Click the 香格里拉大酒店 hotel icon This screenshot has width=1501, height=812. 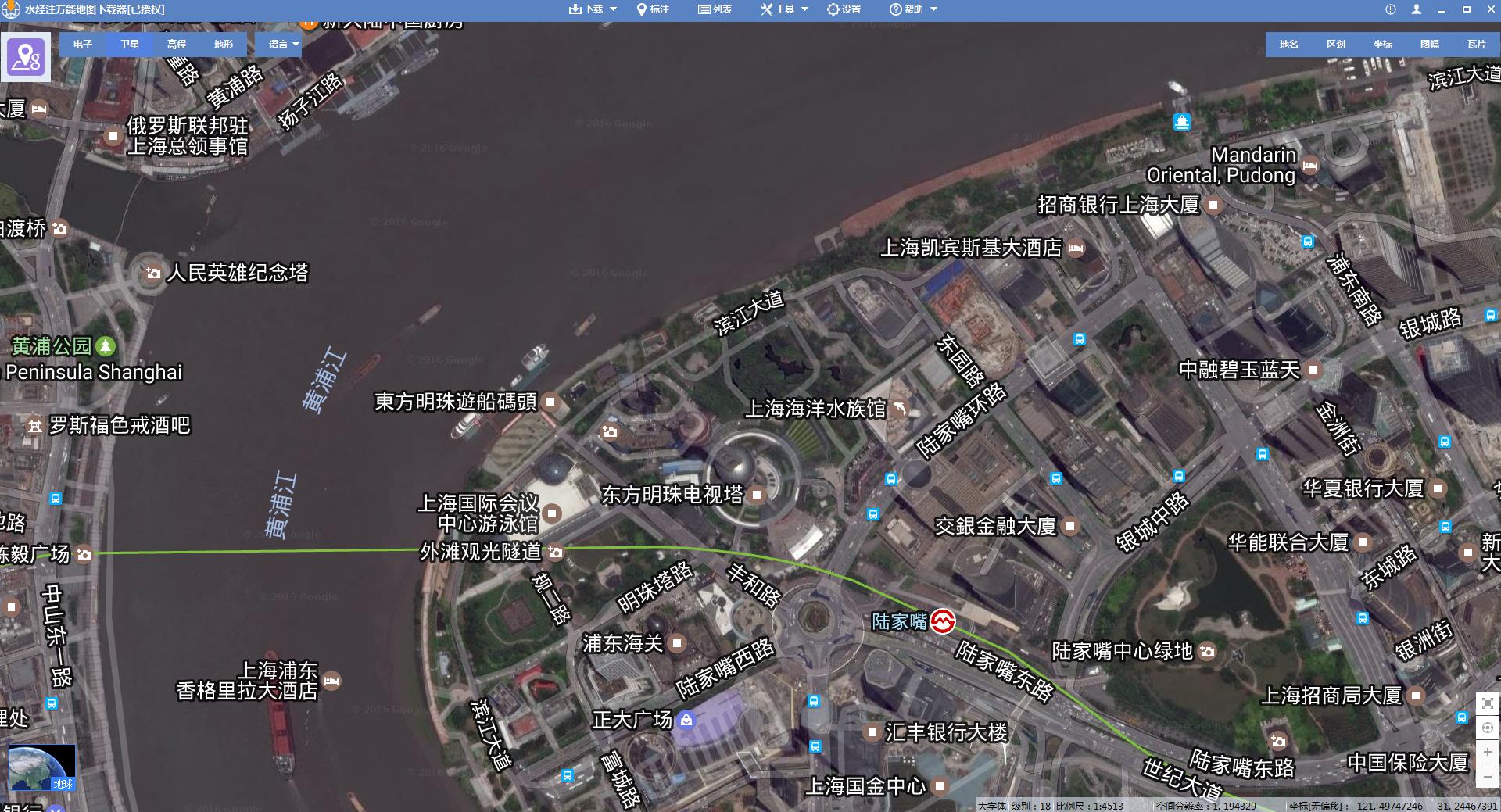(331, 681)
